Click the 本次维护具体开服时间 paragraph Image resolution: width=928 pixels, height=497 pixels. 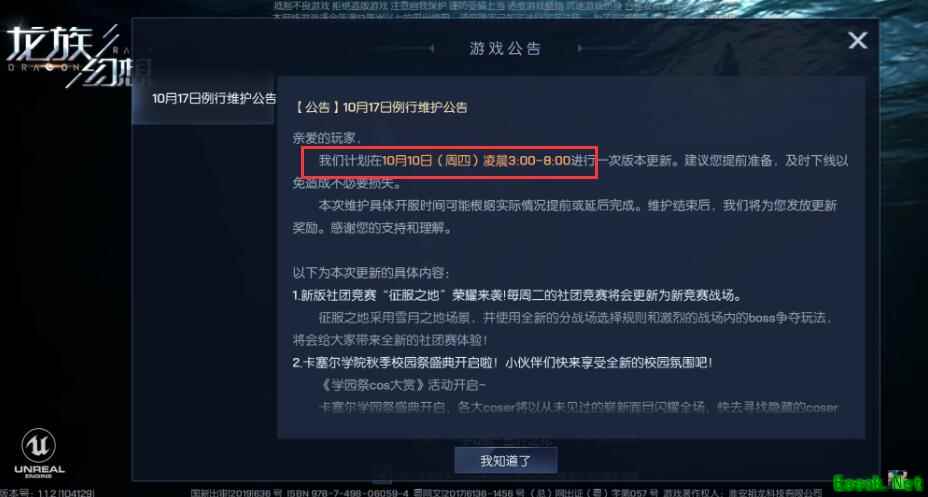point(565,217)
